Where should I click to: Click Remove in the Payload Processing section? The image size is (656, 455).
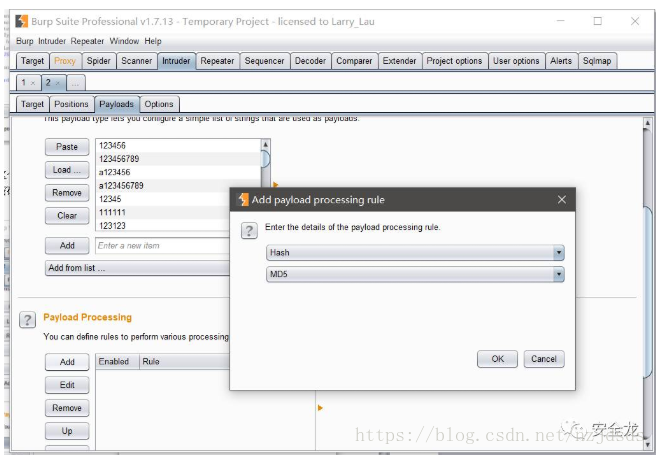(x=67, y=408)
